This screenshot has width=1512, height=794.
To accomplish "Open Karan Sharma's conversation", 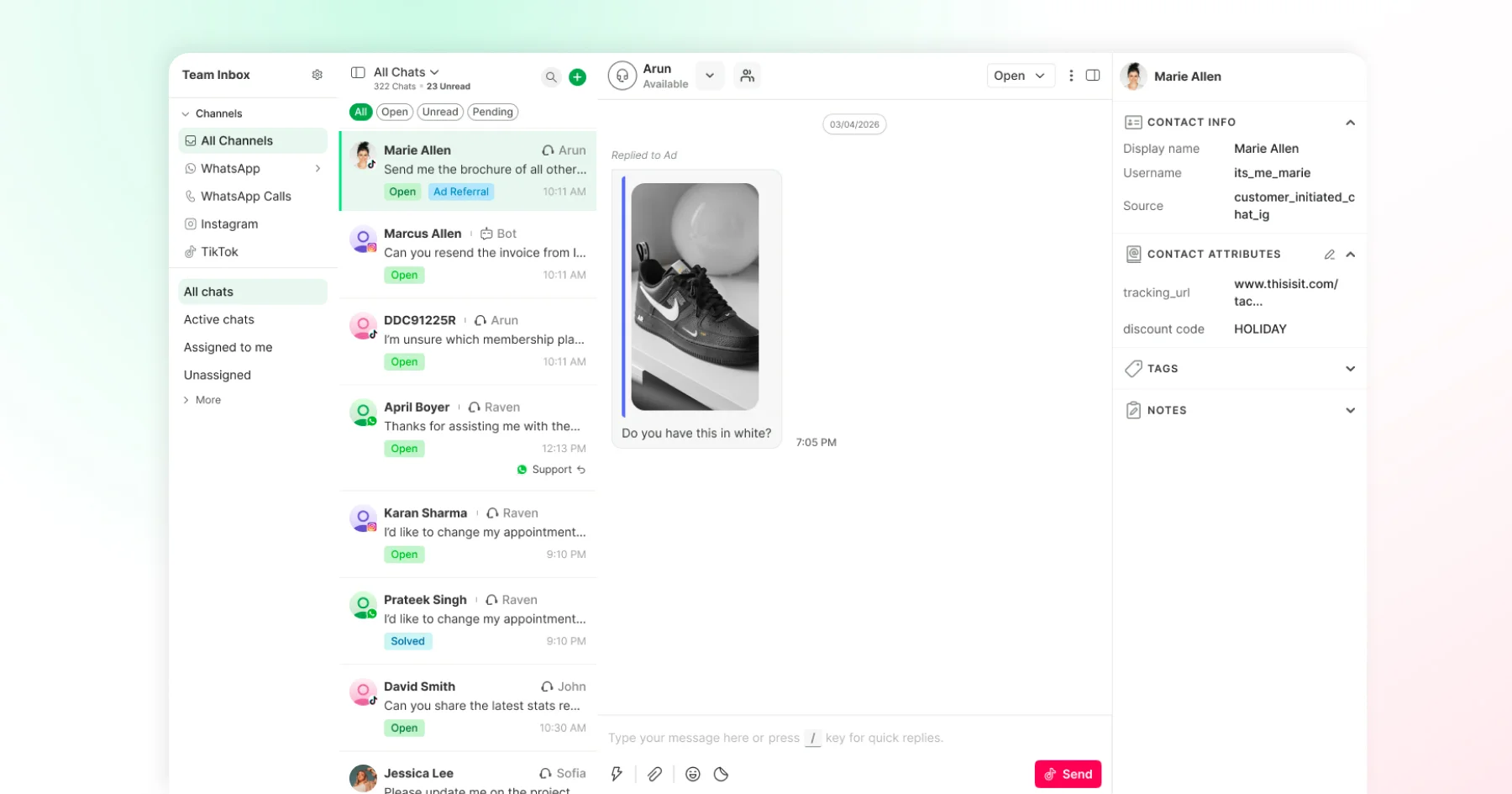I will click(468, 534).
